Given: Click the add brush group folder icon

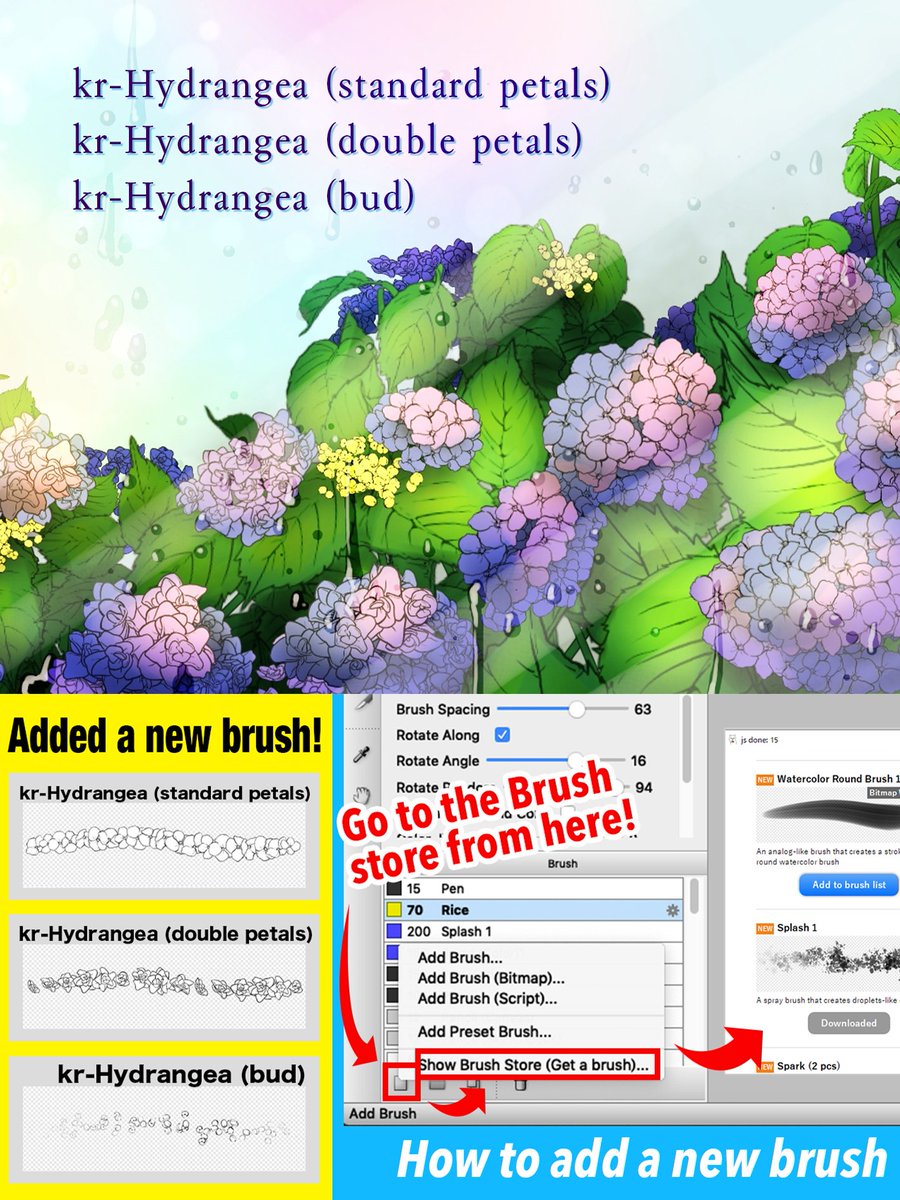Looking at the screenshot, I should pos(438,1083).
